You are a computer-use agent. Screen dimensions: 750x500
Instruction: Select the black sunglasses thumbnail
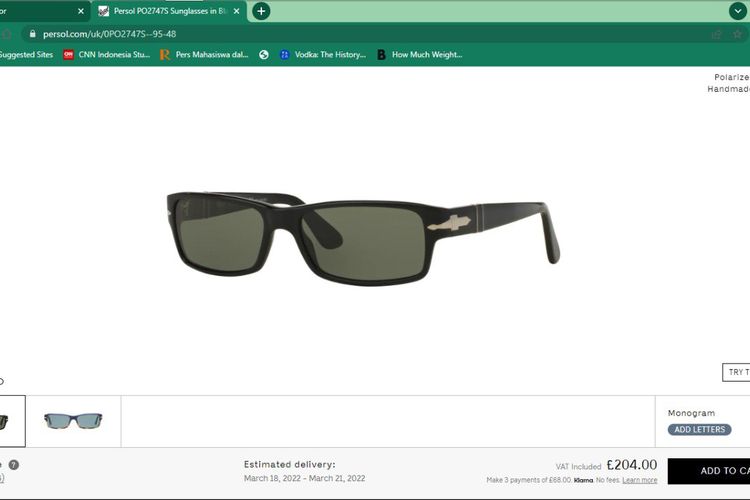point(8,421)
